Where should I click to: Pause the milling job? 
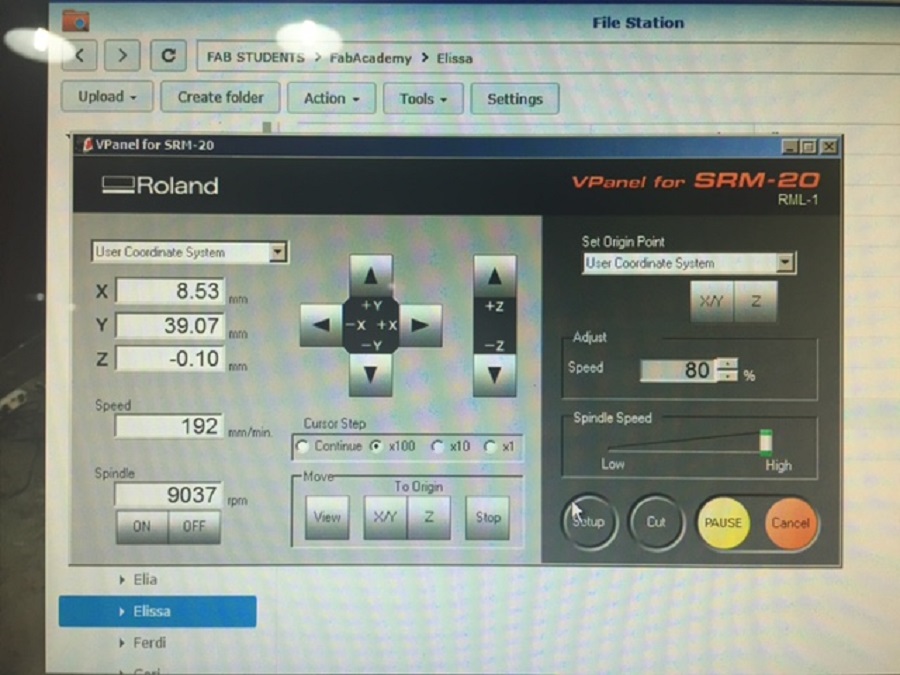(723, 523)
